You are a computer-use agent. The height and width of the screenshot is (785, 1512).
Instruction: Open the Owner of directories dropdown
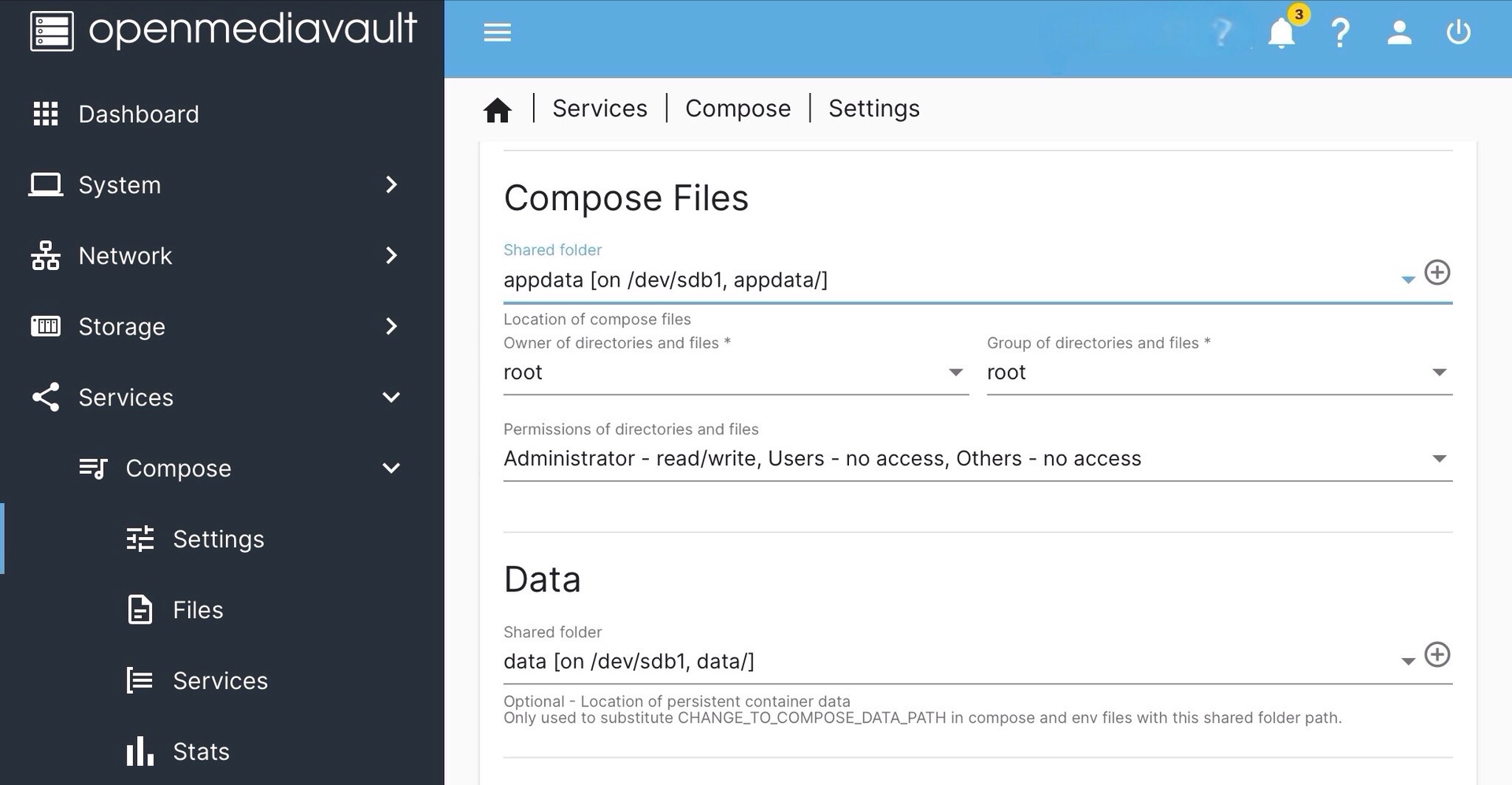[955, 372]
